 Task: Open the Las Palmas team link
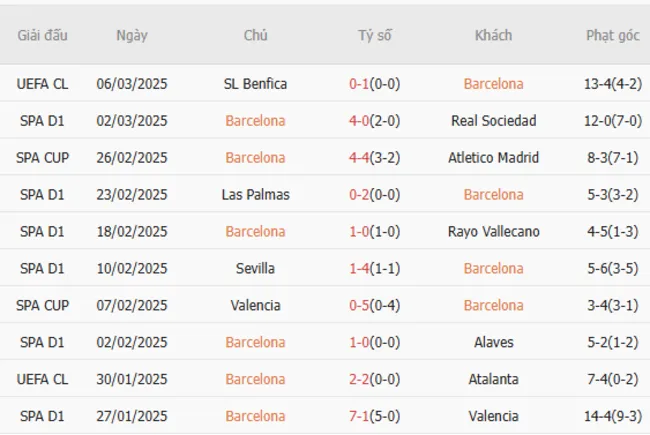pos(255,195)
